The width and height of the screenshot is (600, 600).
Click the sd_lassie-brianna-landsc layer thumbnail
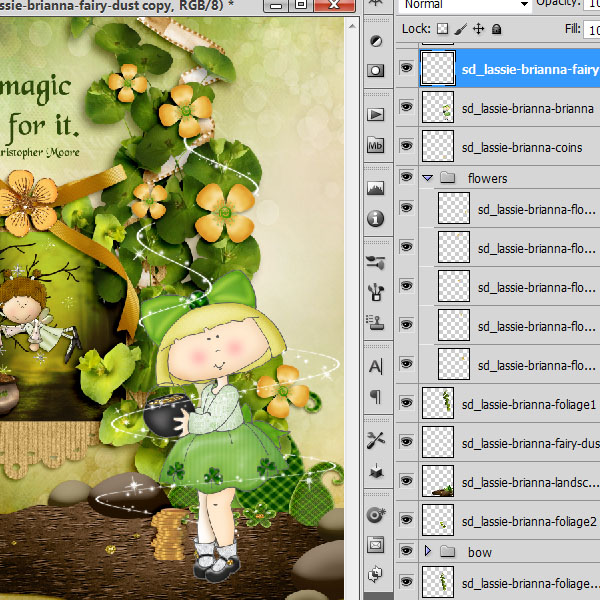point(438,481)
